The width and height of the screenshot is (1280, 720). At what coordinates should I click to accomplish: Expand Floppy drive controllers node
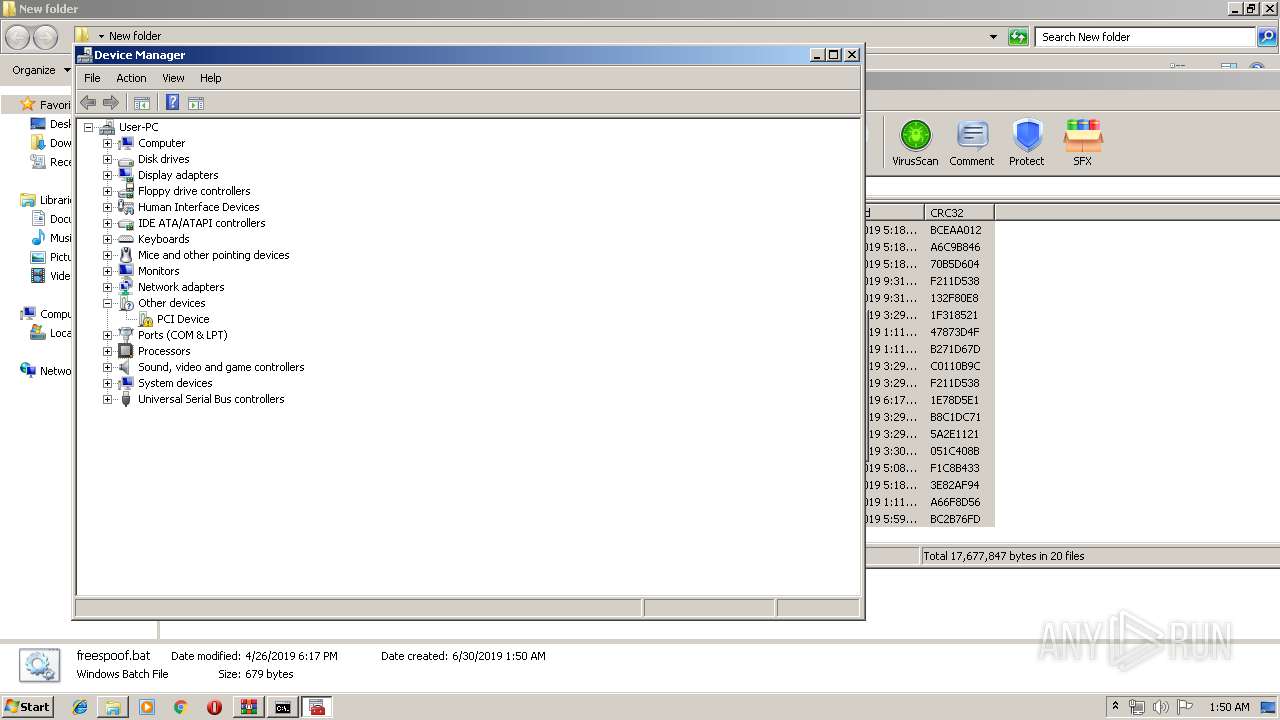click(x=108, y=191)
